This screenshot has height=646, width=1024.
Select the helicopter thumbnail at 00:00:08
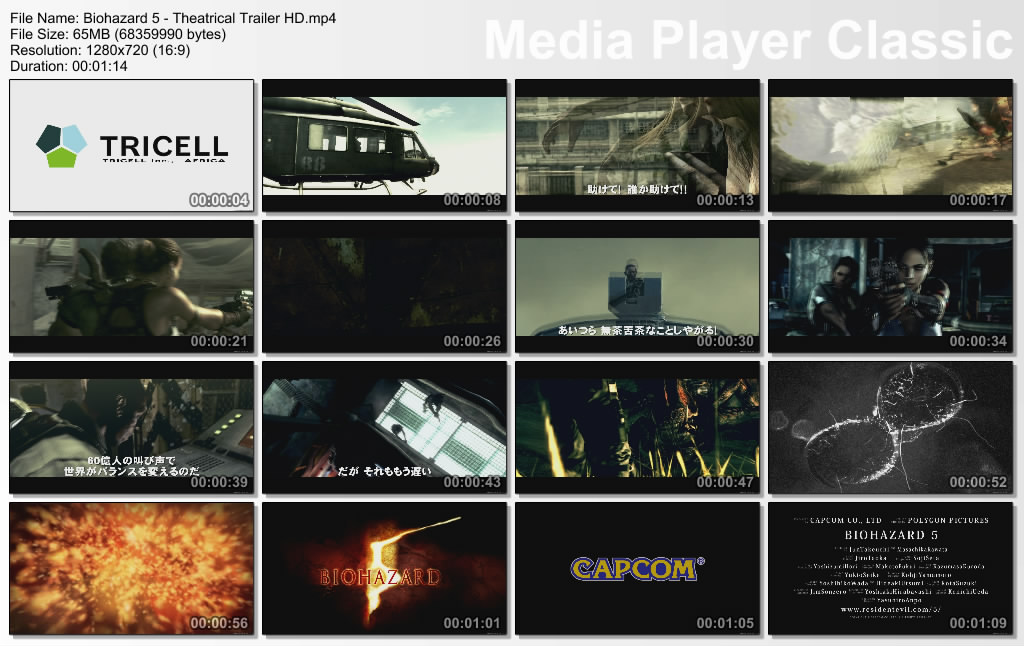pyautogui.click(x=384, y=145)
